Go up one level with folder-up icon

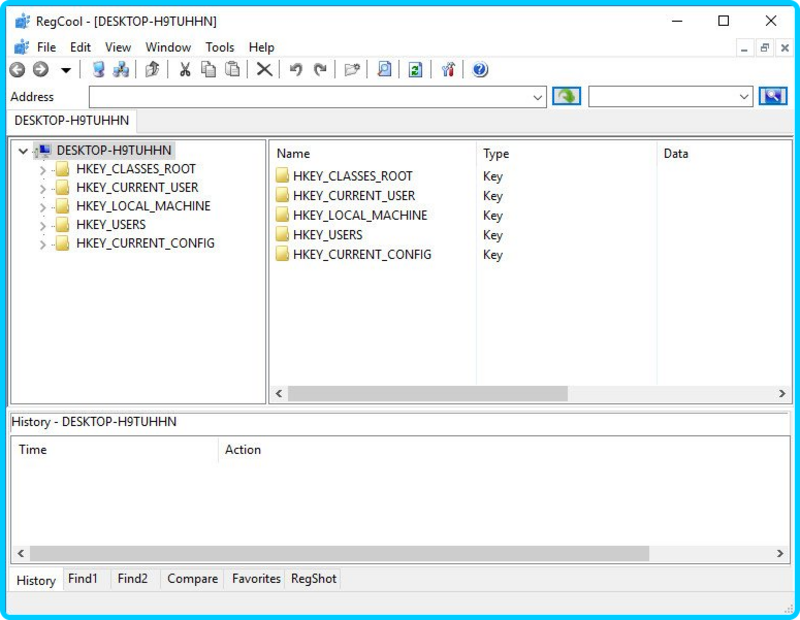tap(152, 69)
